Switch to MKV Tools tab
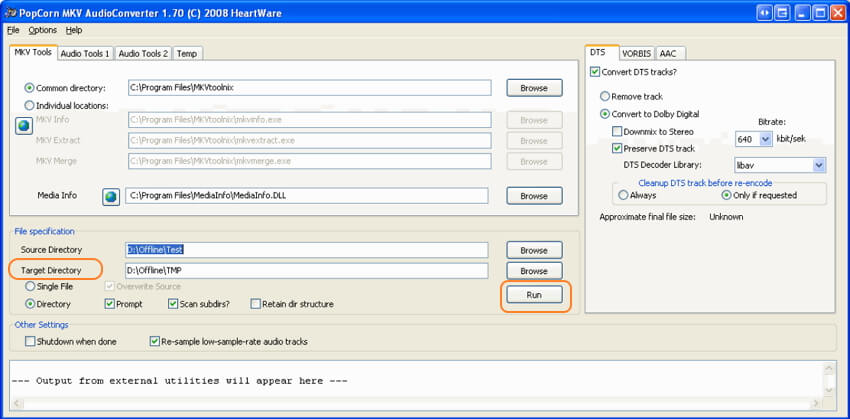The image size is (850, 419). point(34,53)
